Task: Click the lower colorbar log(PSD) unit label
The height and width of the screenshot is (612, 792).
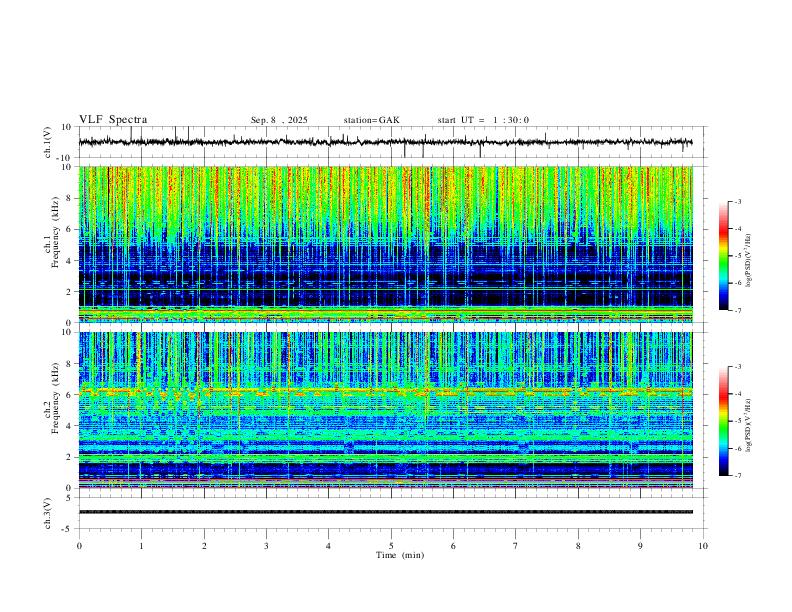Action: tap(749, 425)
